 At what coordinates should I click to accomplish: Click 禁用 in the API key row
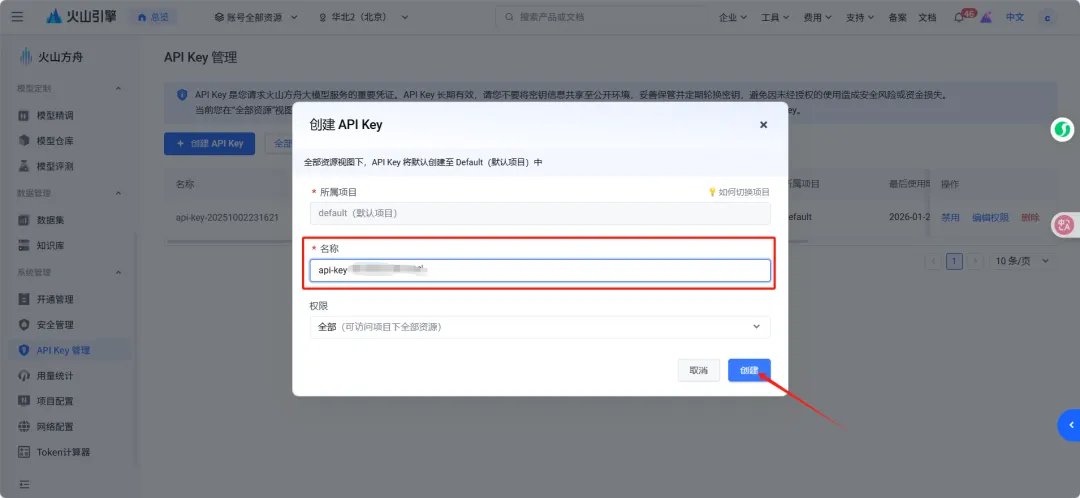point(951,217)
